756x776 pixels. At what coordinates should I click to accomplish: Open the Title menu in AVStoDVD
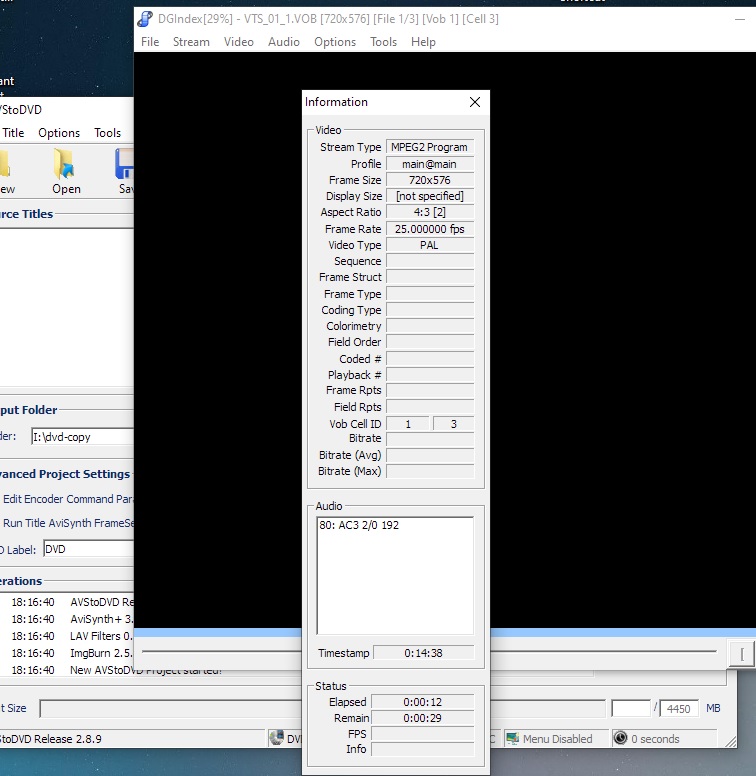coord(13,133)
